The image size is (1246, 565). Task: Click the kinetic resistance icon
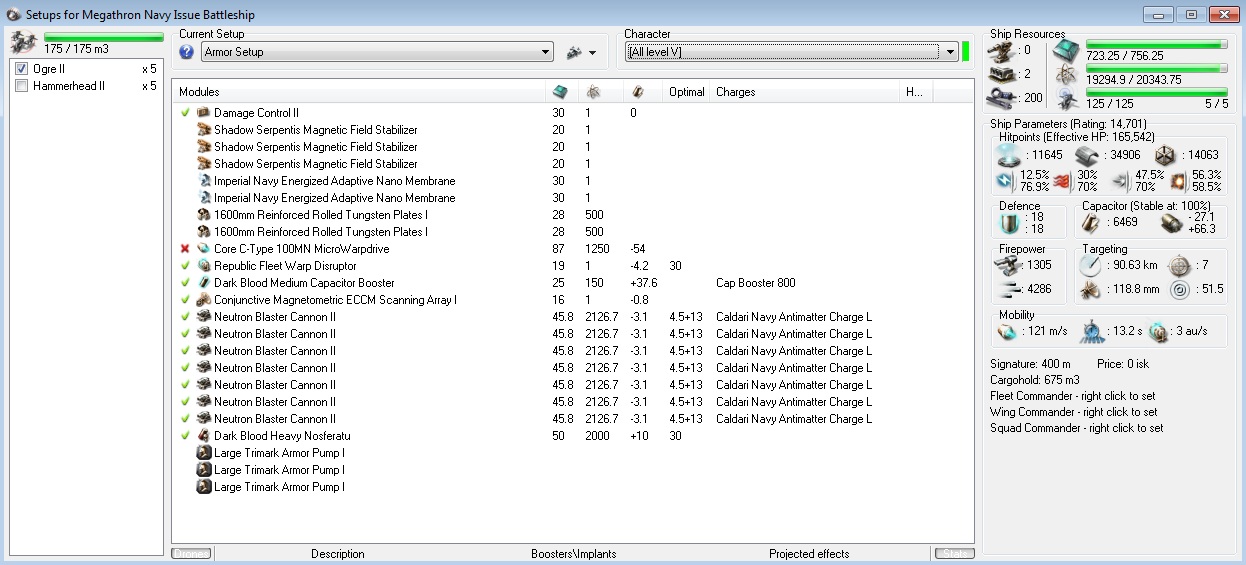[x=1121, y=180]
